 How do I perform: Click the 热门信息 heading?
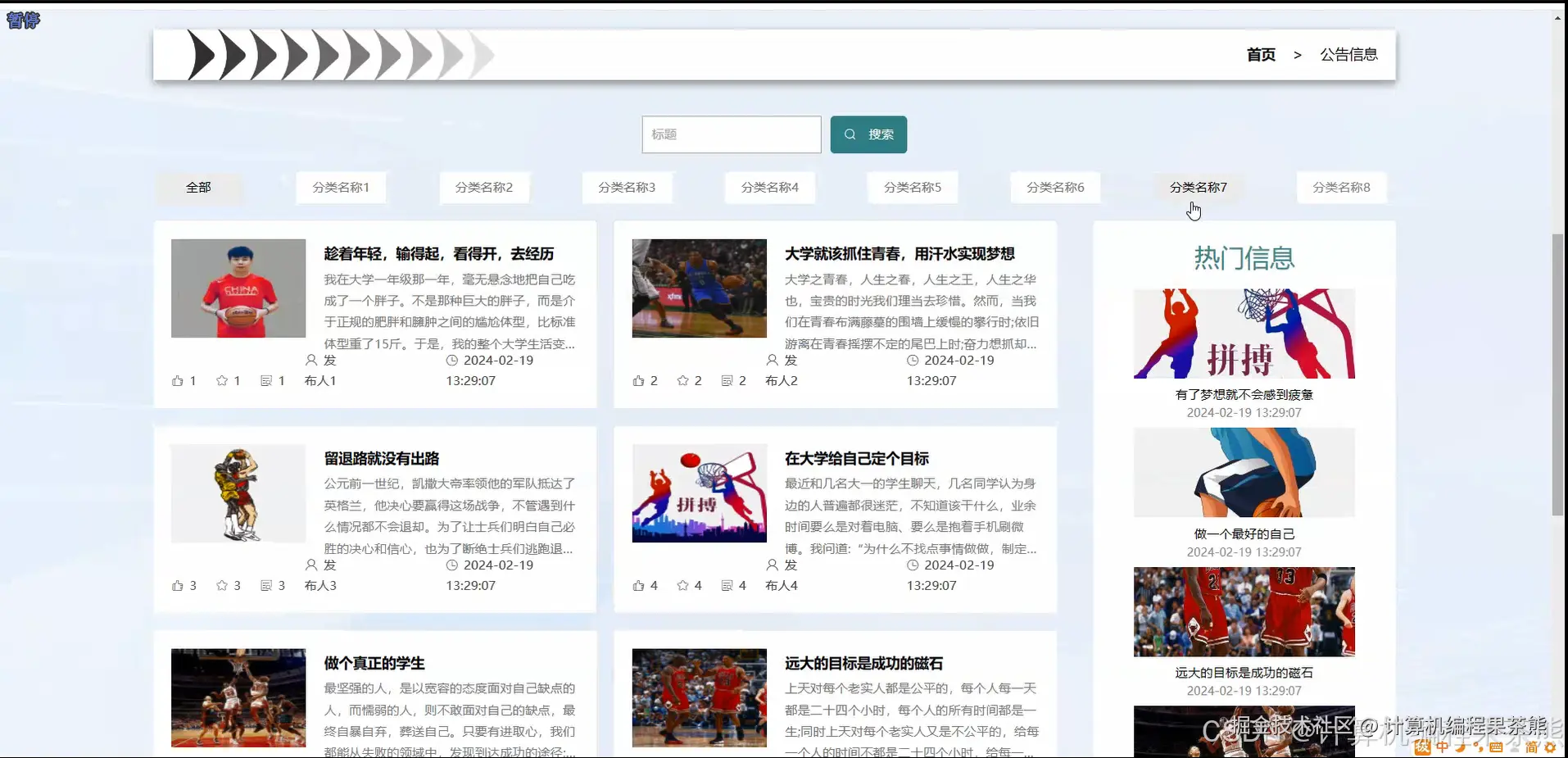1244,258
